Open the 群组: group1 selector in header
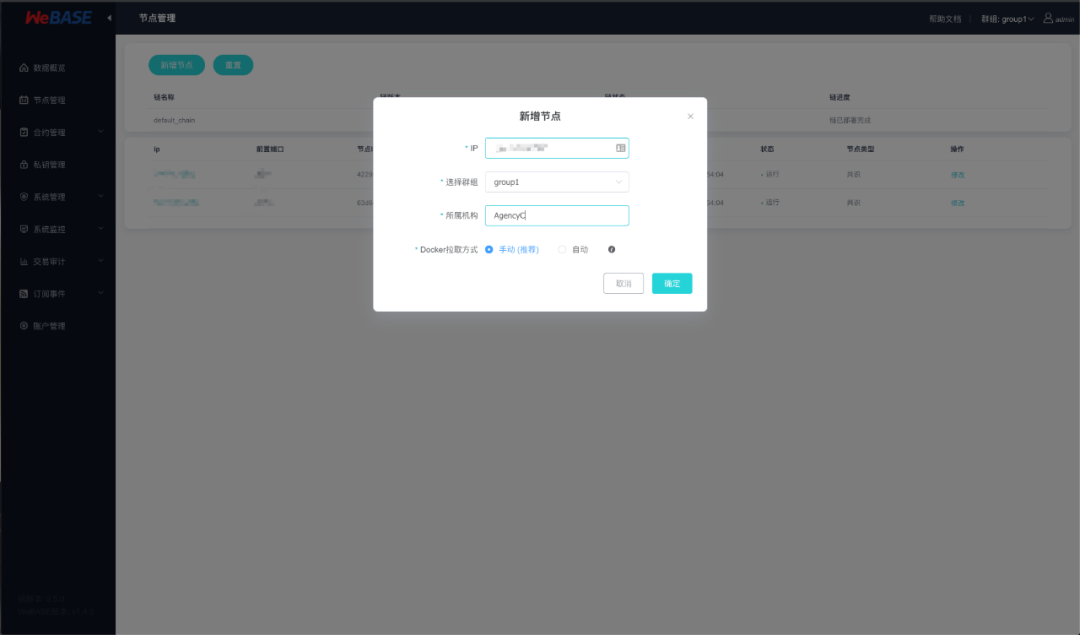This screenshot has height=635, width=1080. pos(1007,19)
